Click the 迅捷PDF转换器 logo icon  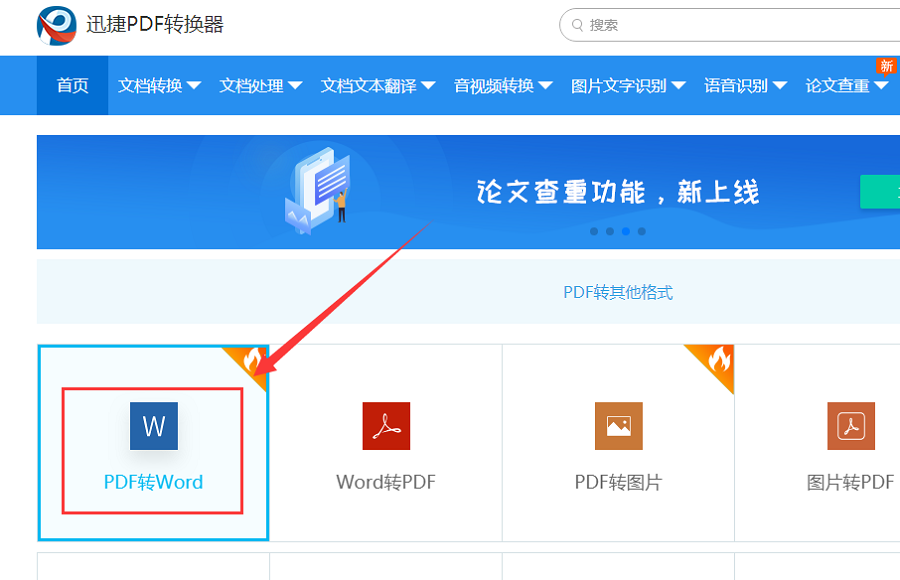(56, 25)
